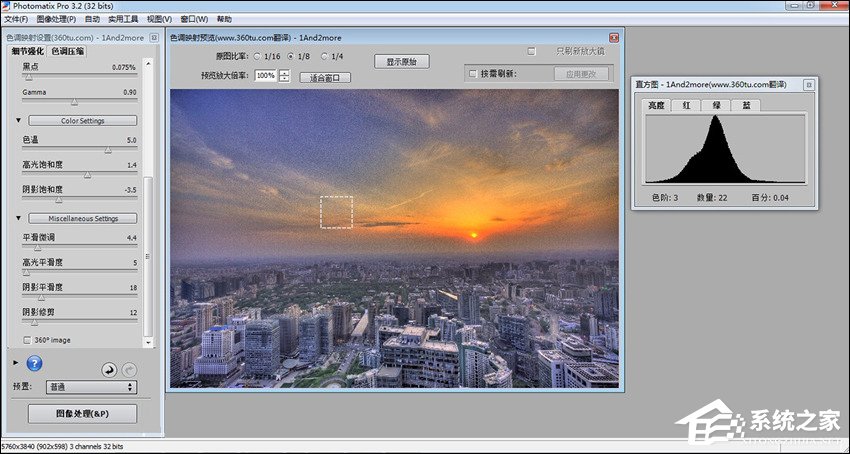Click the grayed-out redo arrow icon
This screenshot has height=454, width=850.
pos(129,370)
